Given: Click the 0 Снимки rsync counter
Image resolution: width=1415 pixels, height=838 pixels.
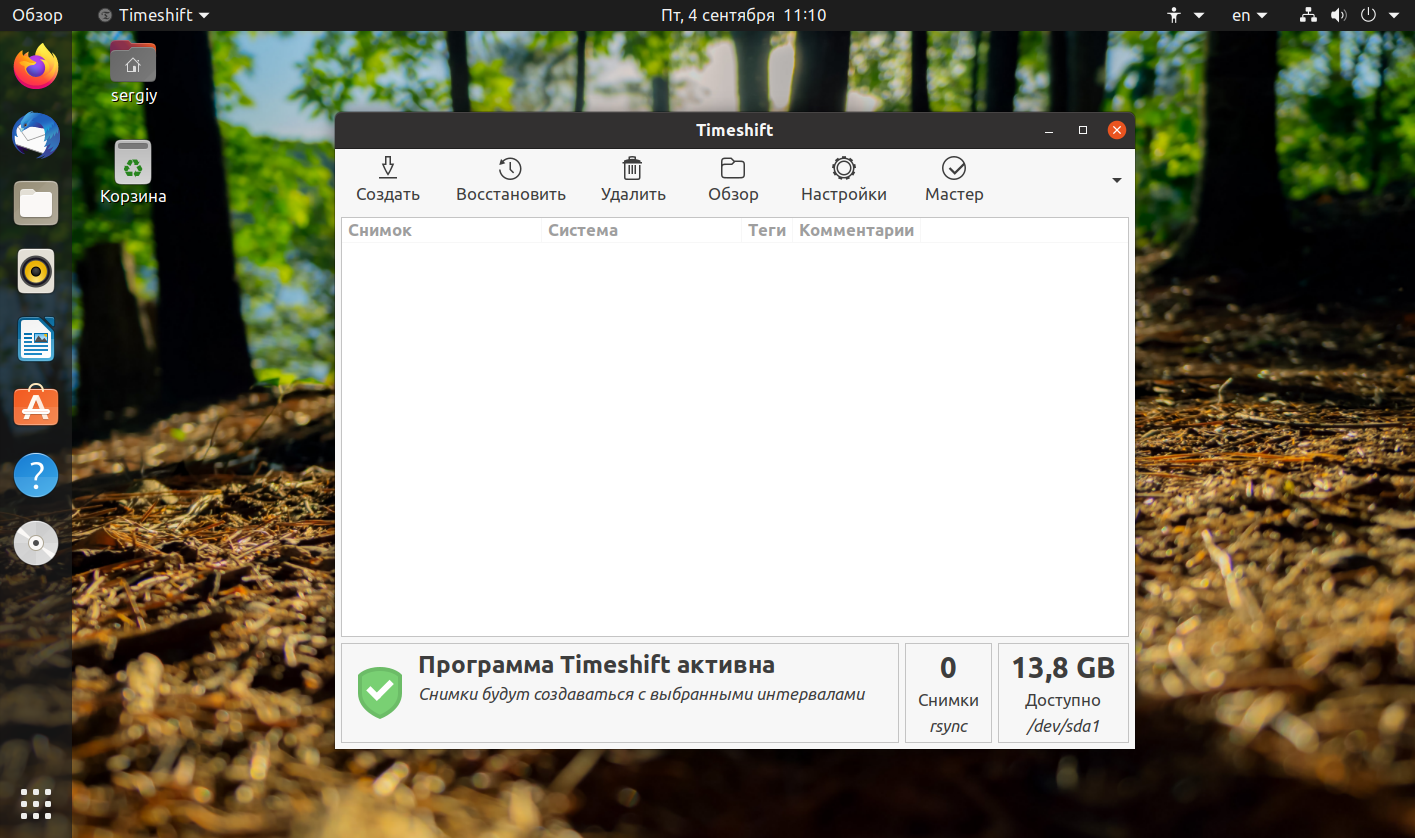Looking at the screenshot, I should pos(948,693).
